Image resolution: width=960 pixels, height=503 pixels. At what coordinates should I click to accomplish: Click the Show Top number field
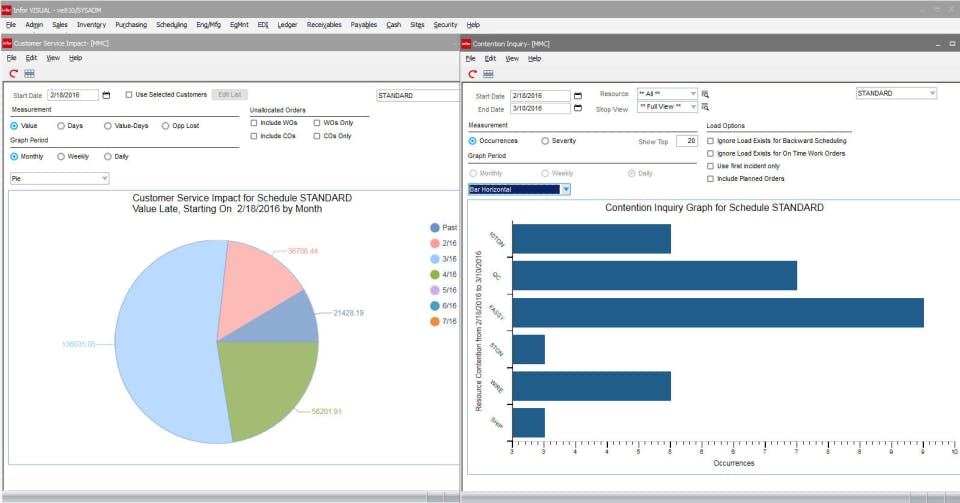coord(686,141)
